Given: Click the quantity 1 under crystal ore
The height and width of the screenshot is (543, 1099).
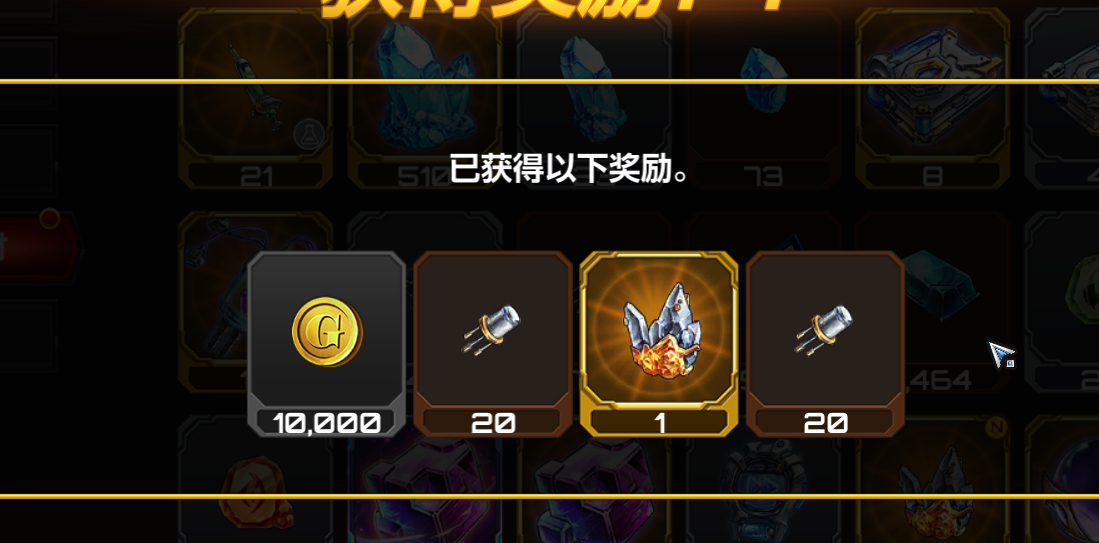Looking at the screenshot, I should click(659, 423).
